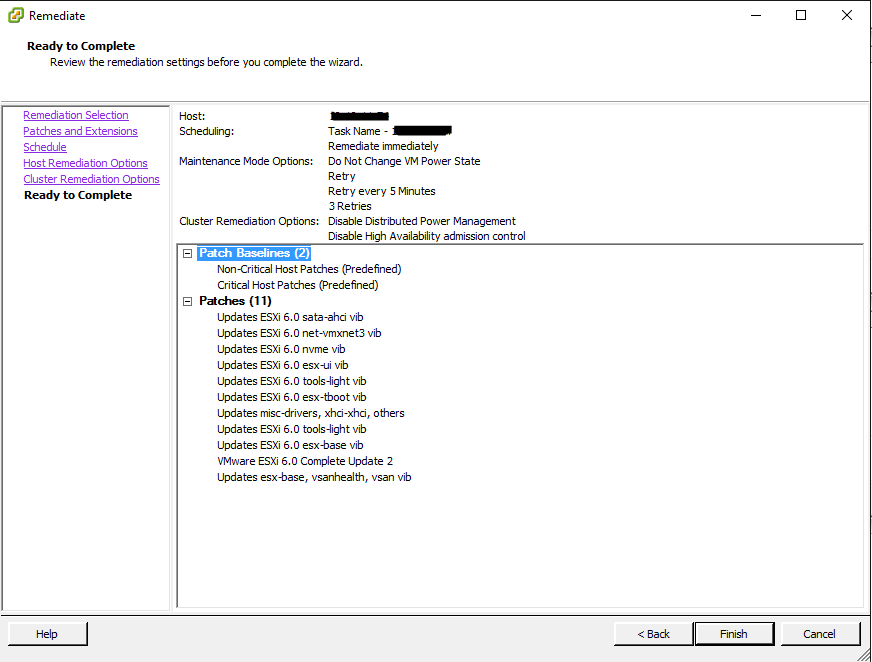Select Updates ESXi 6.0 esx-base vib
Screen dimensions: 872x662
click(x=290, y=445)
